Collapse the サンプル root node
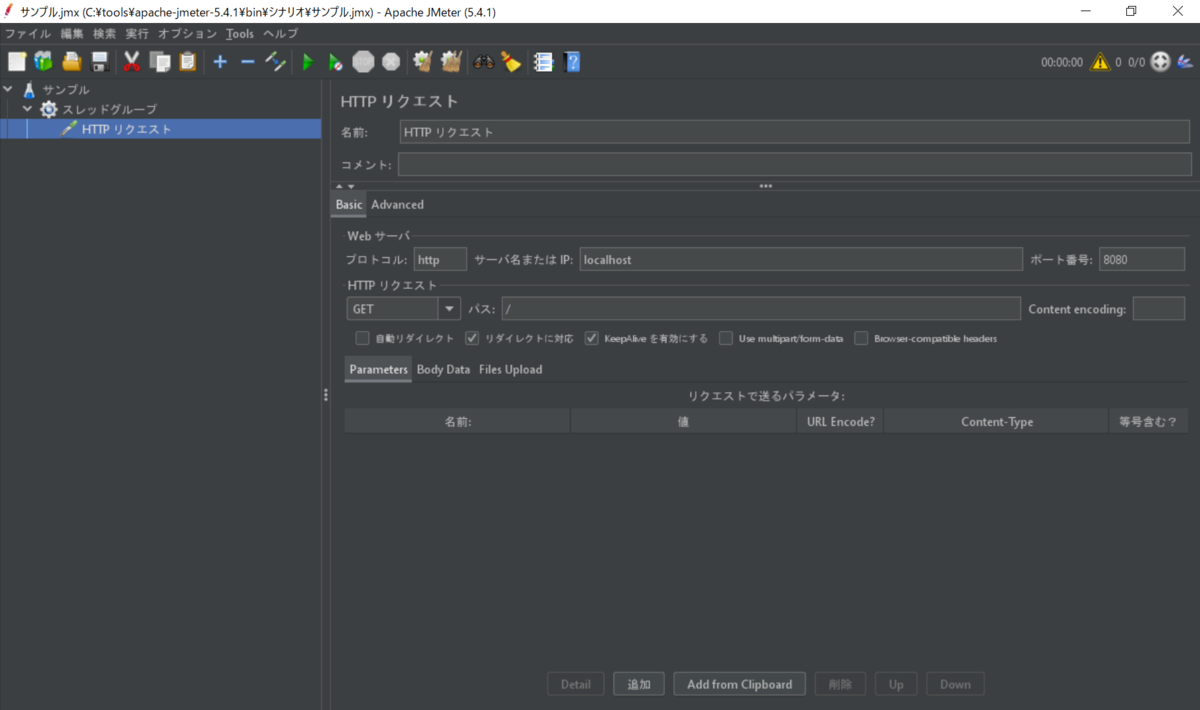 (10, 89)
